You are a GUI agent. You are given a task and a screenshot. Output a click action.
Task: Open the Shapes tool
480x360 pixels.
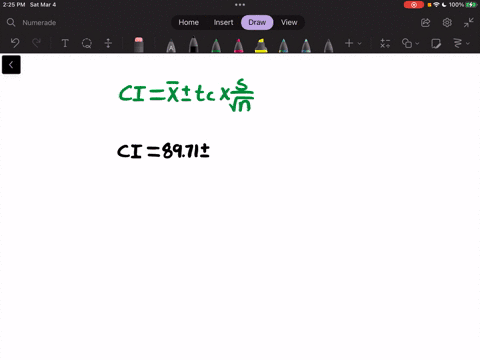point(407,43)
